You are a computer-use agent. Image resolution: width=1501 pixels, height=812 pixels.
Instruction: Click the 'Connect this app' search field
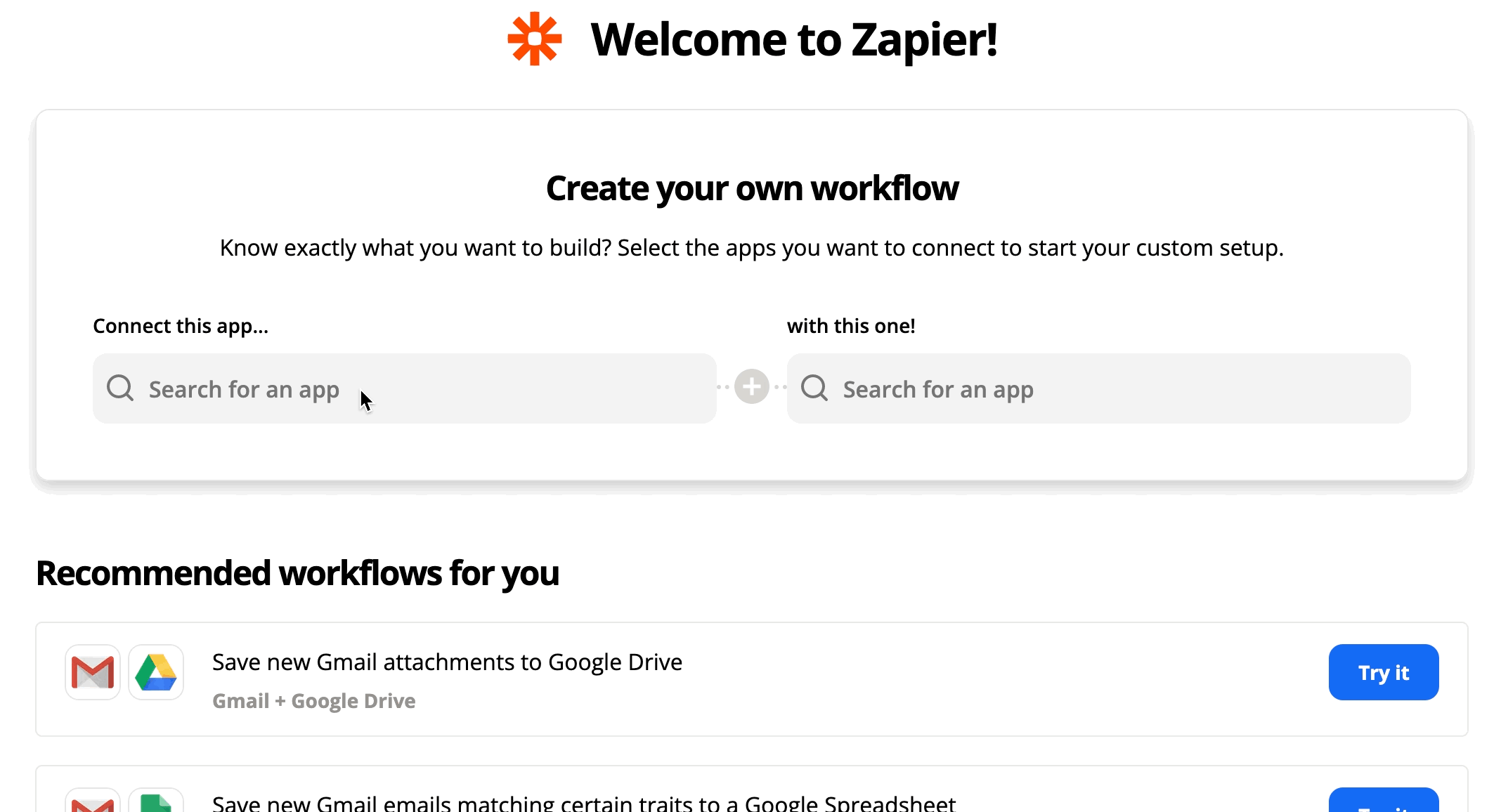point(404,388)
